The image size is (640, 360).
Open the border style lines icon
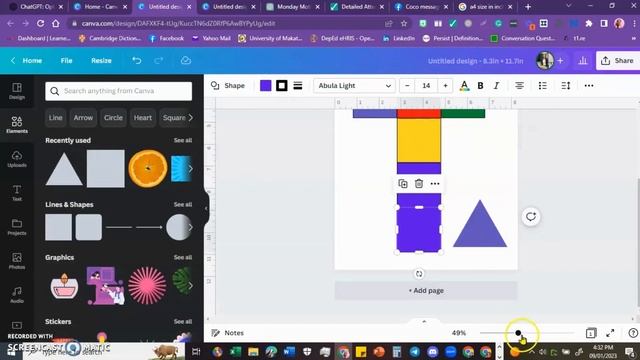[x=298, y=86]
